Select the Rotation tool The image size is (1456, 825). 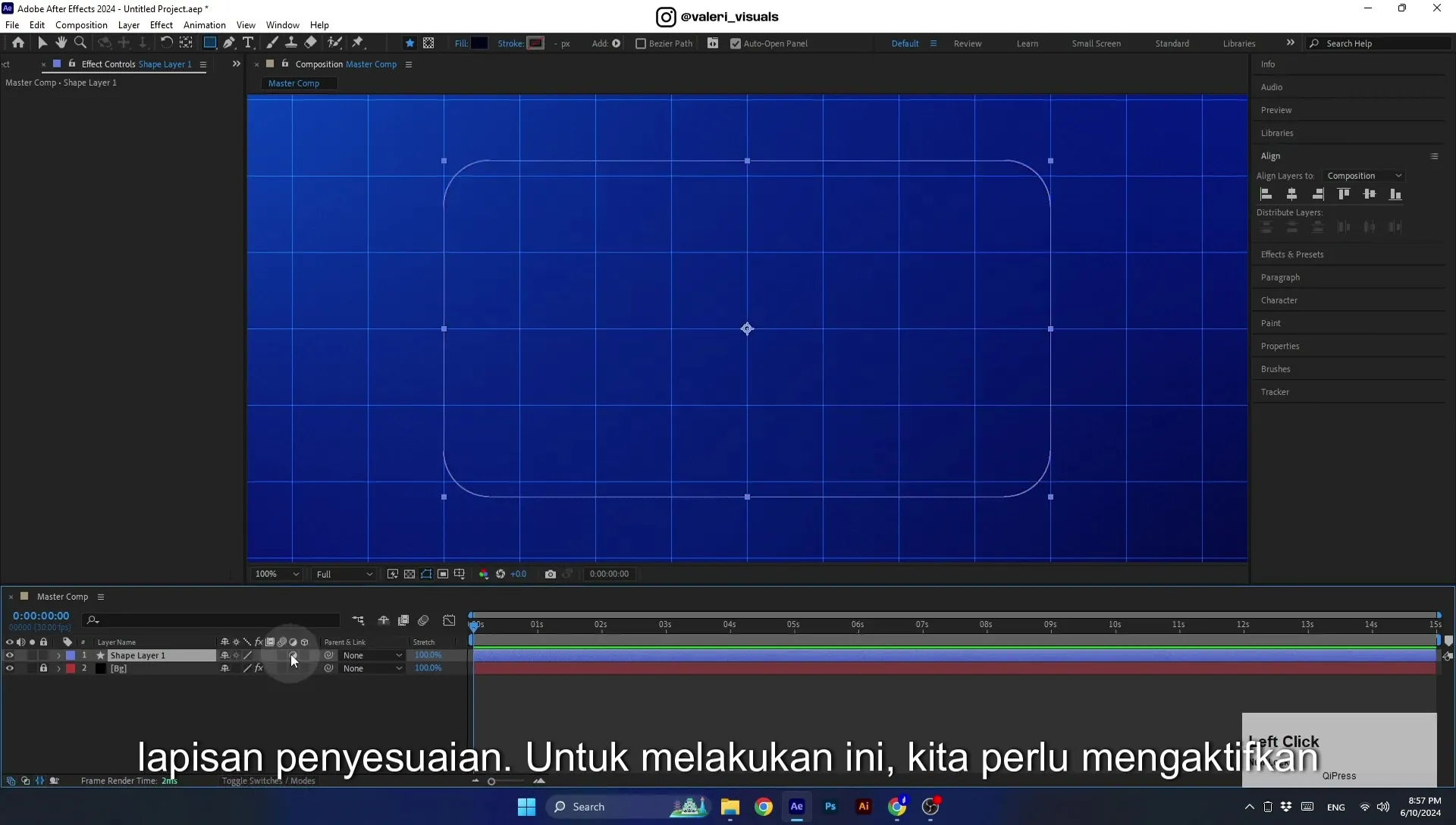tap(166, 43)
